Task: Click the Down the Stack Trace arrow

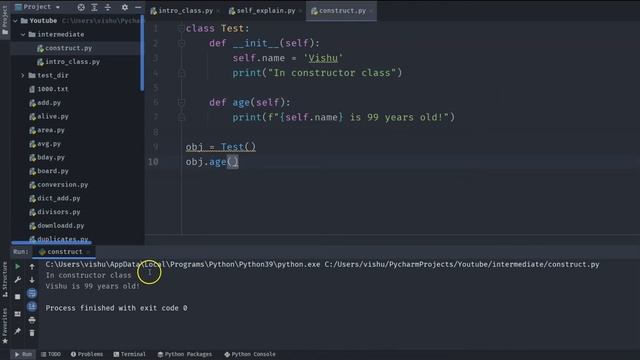Action: [32, 280]
